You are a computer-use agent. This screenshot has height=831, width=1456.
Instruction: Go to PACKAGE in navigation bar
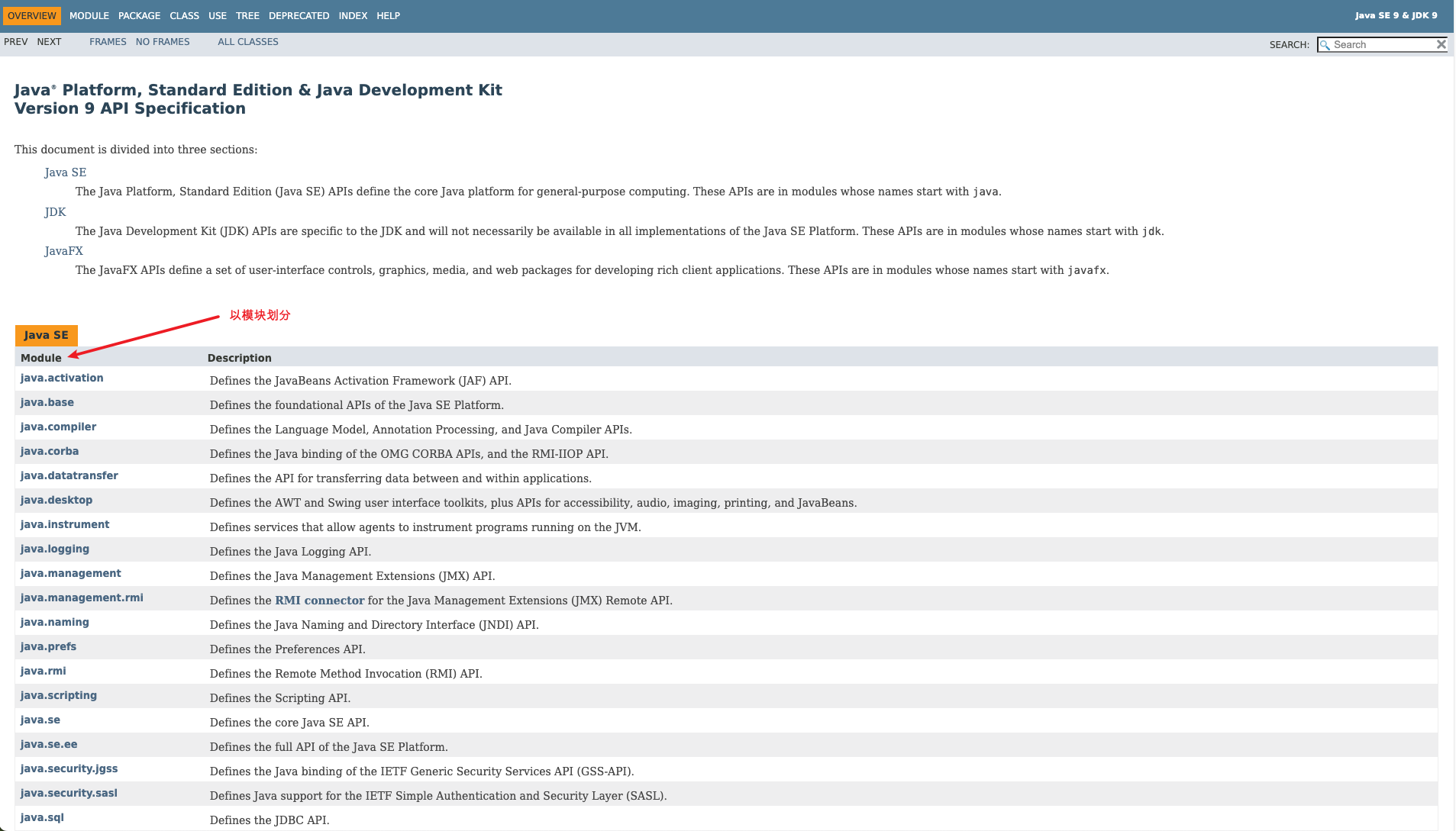pos(139,16)
